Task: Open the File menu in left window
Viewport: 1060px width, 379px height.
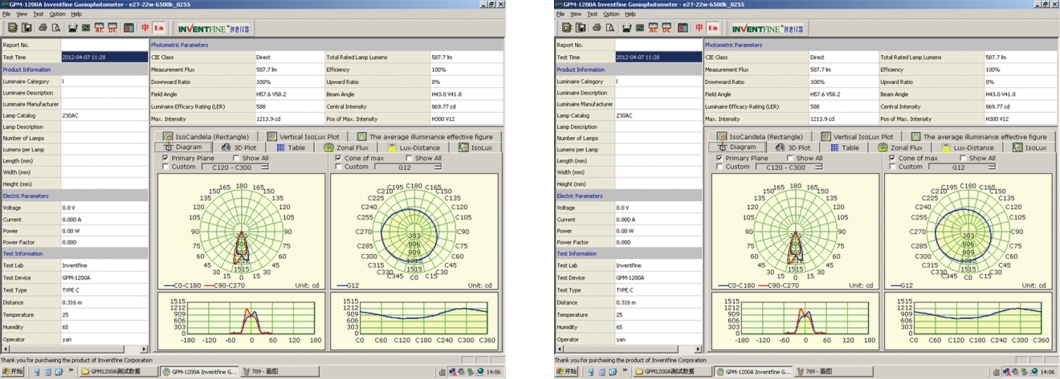Action: click(6, 14)
